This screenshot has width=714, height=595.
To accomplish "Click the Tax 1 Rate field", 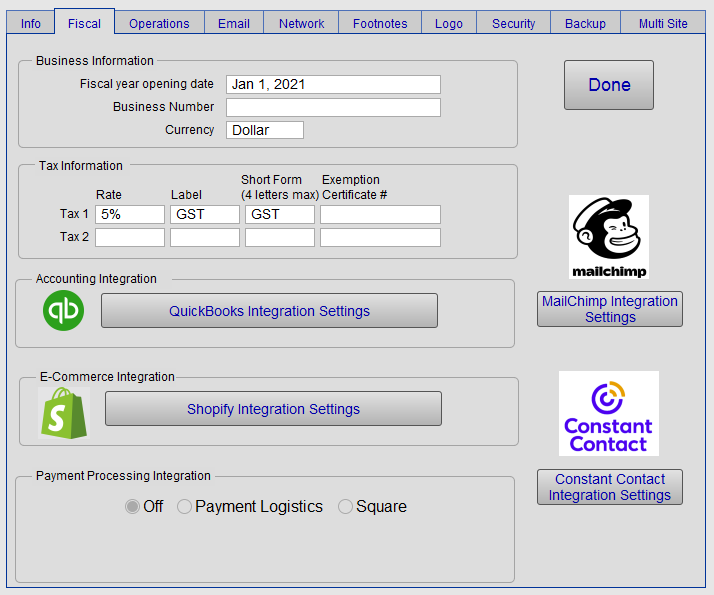I will [130, 214].
